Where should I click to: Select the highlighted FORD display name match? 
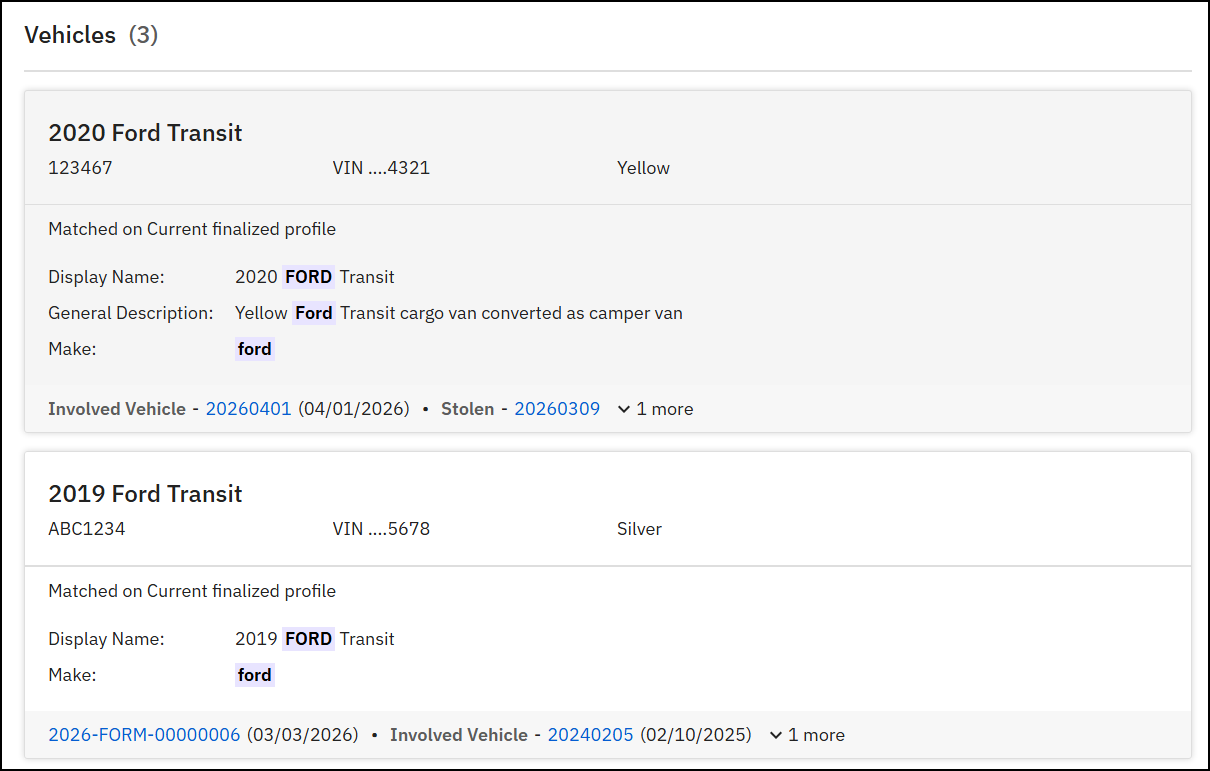coord(308,276)
